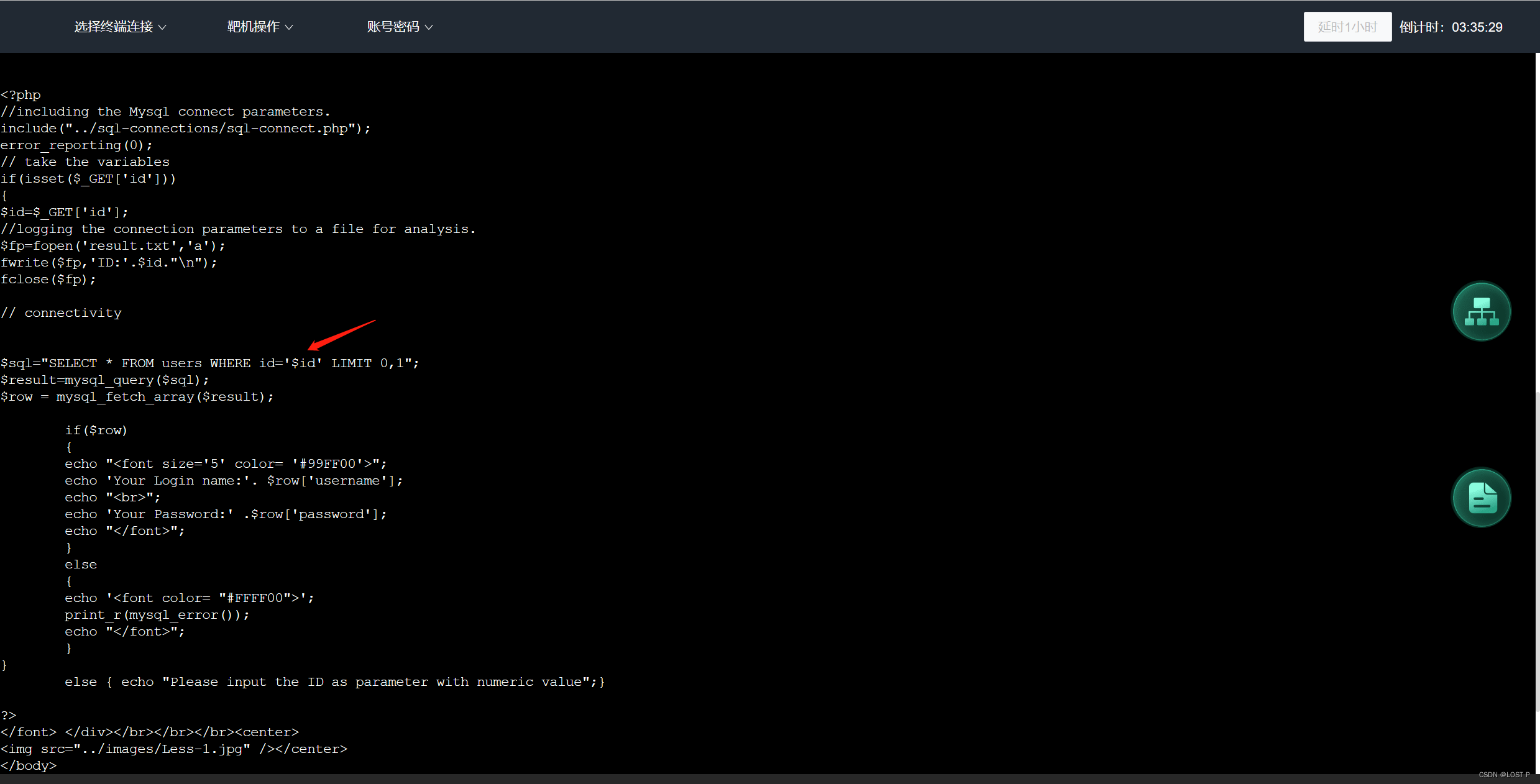The image size is (1540, 784).
Task: Click the $result=mysql_query($sql) line
Action: click(105, 380)
